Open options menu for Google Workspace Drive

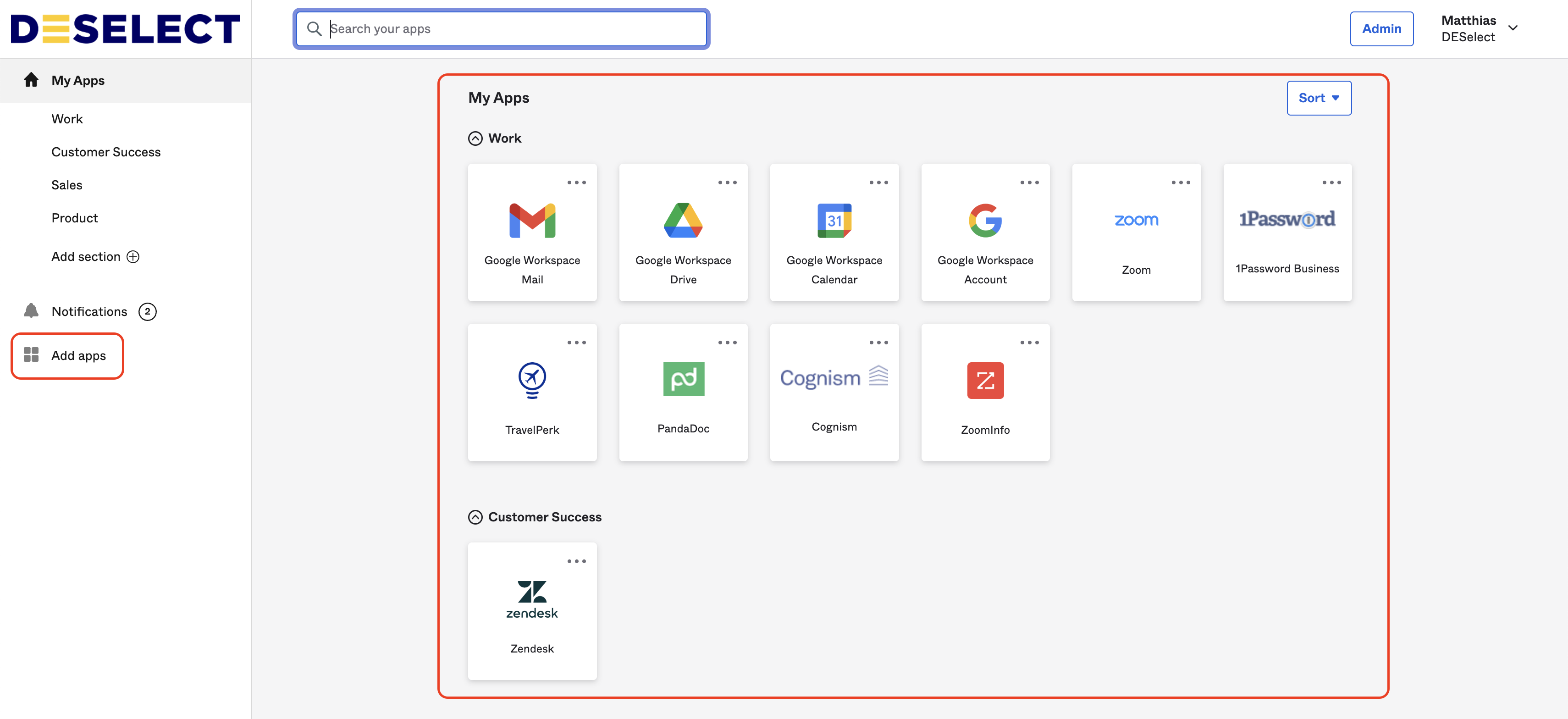(x=727, y=183)
